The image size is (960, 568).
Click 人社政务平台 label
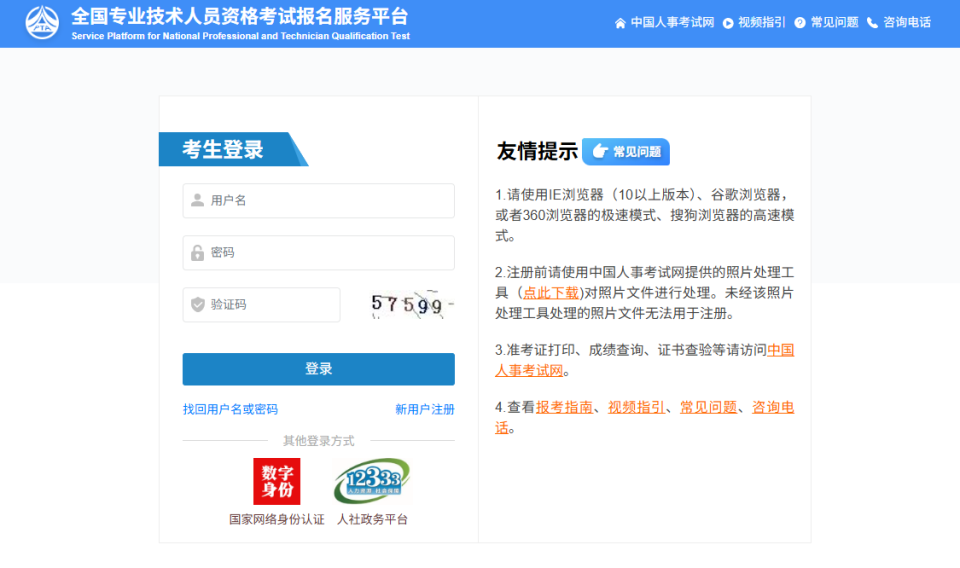click(372, 519)
